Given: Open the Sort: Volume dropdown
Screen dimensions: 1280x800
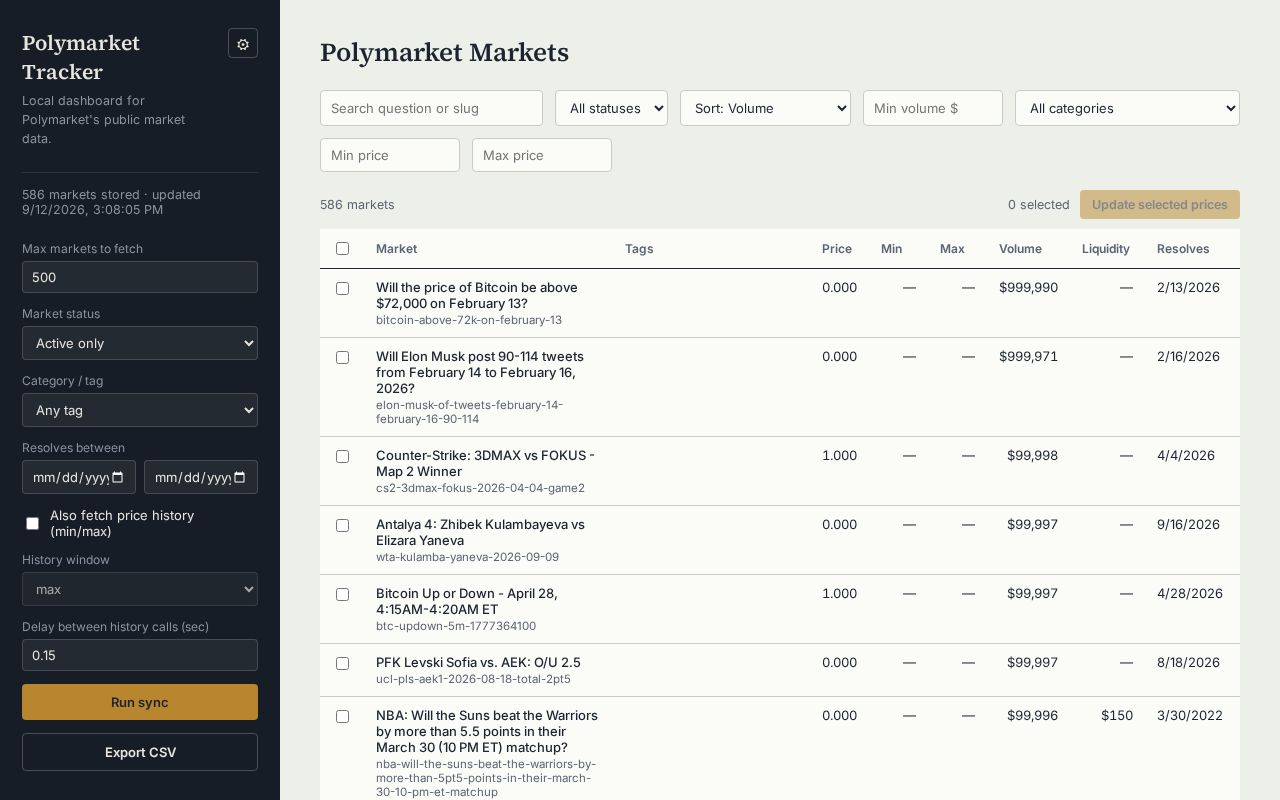Looking at the screenshot, I should [765, 108].
